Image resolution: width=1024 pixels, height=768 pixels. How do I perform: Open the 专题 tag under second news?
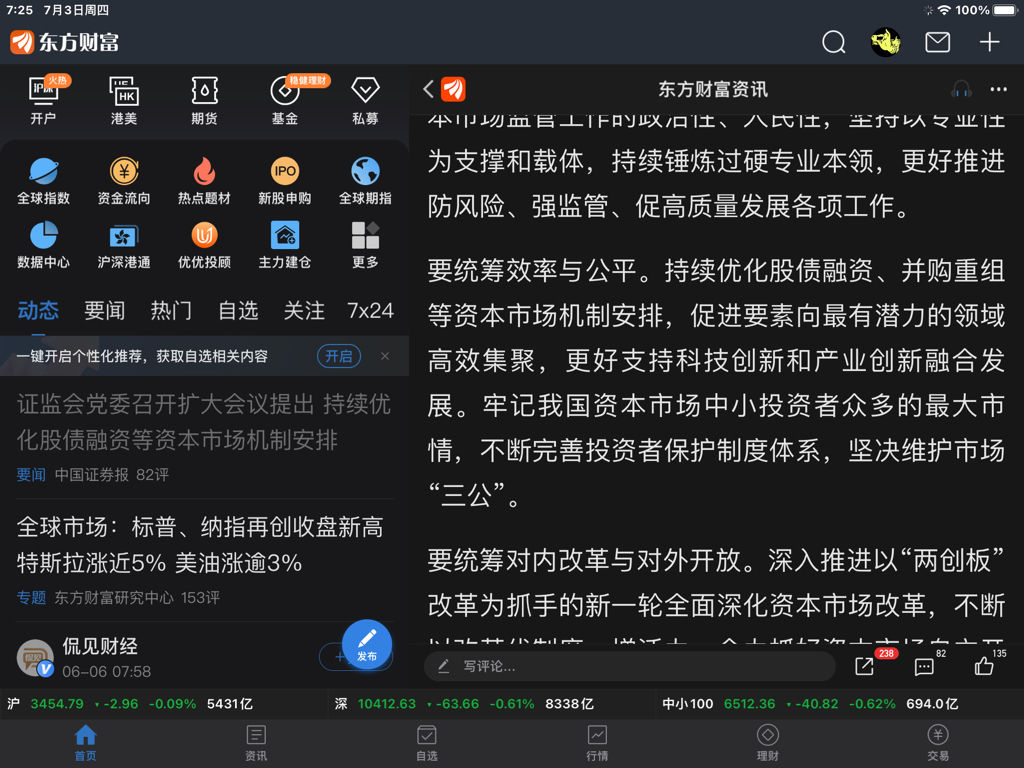[31, 598]
